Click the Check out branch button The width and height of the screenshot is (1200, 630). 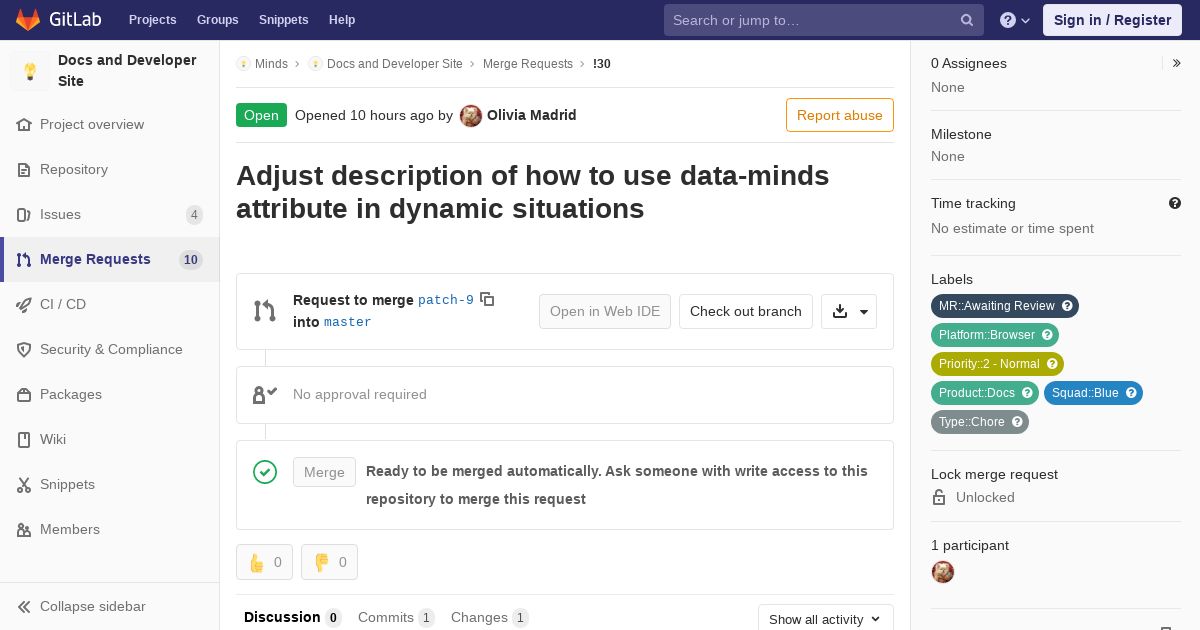pyautogui.click(x=746, y=311)
